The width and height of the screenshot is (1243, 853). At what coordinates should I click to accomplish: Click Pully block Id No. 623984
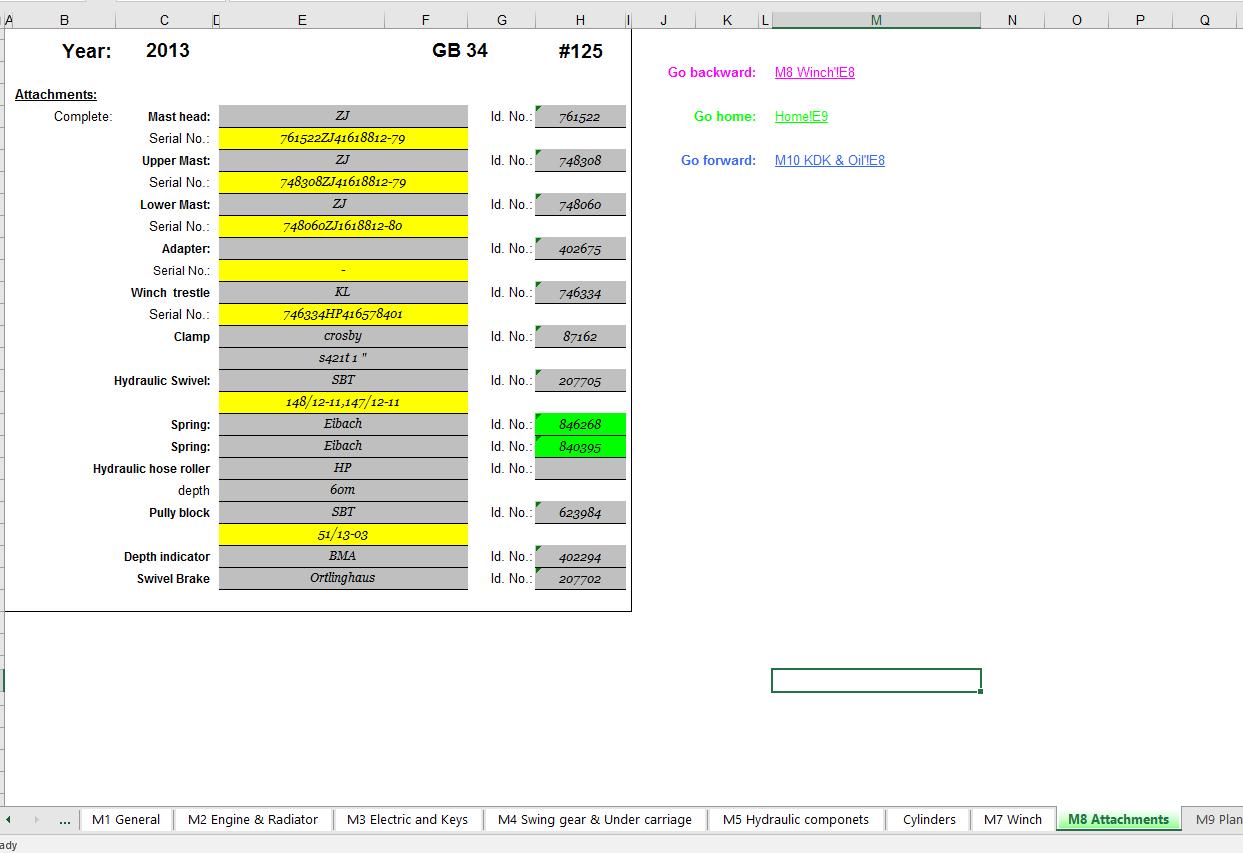pyautogui.click(x=580, y=512)
